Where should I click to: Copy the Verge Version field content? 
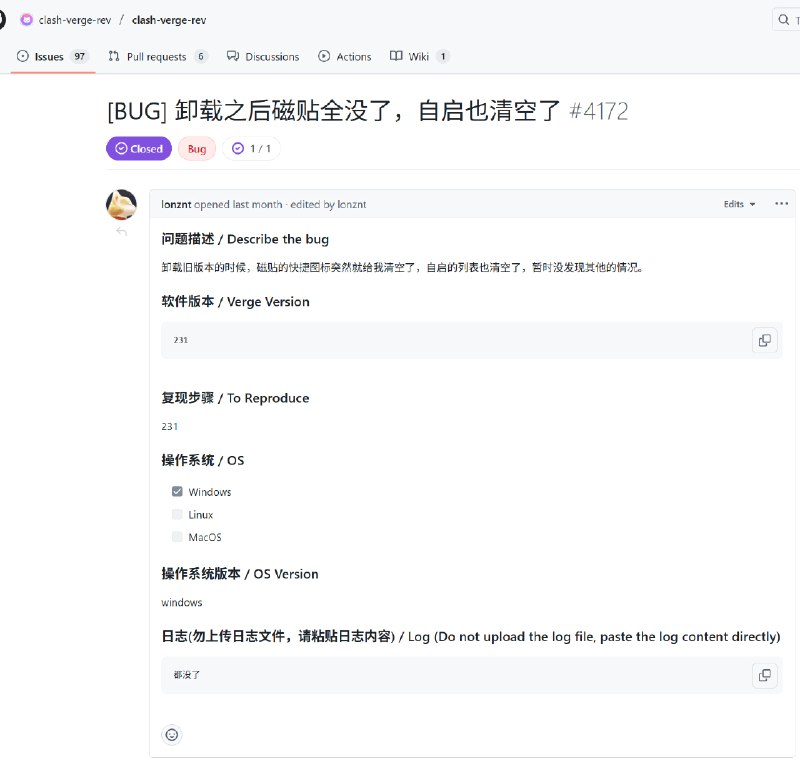[764, 340]
